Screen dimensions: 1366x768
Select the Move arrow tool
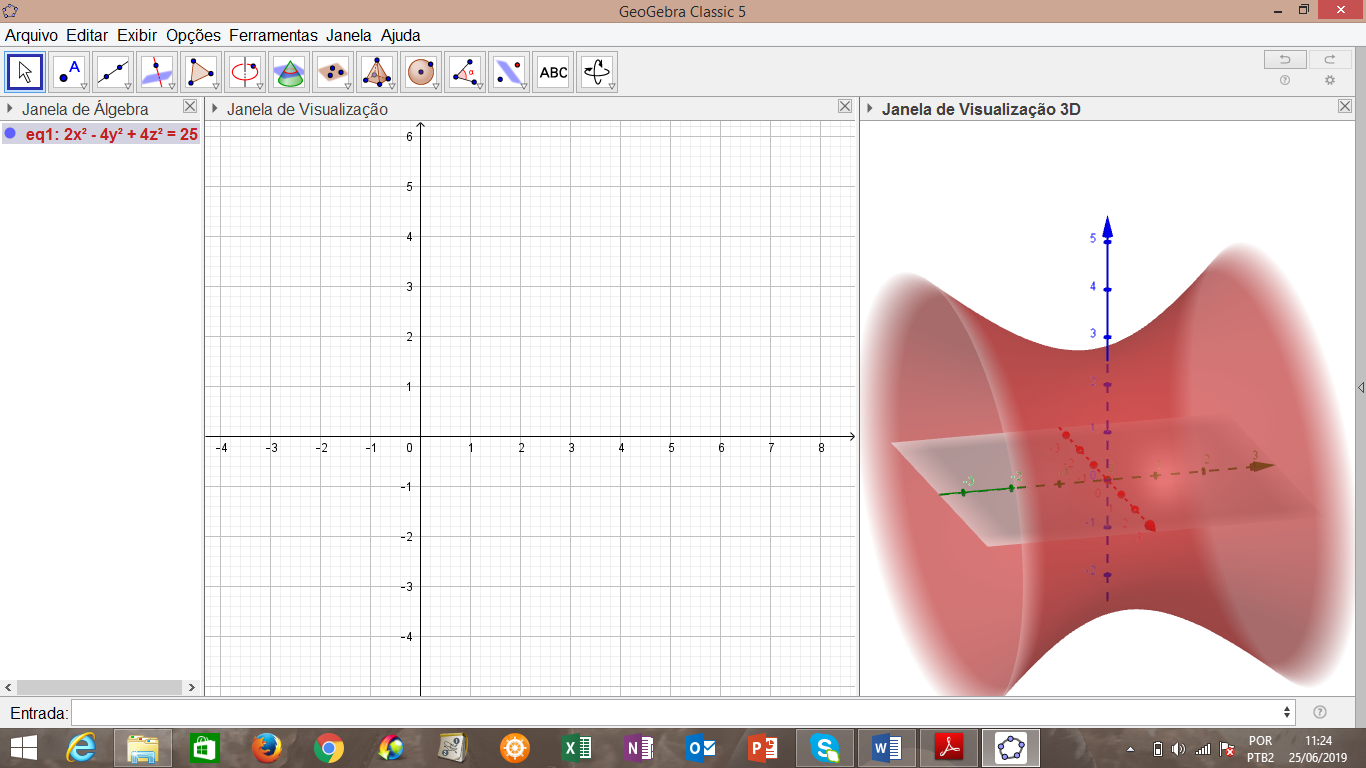pos(25,72)
